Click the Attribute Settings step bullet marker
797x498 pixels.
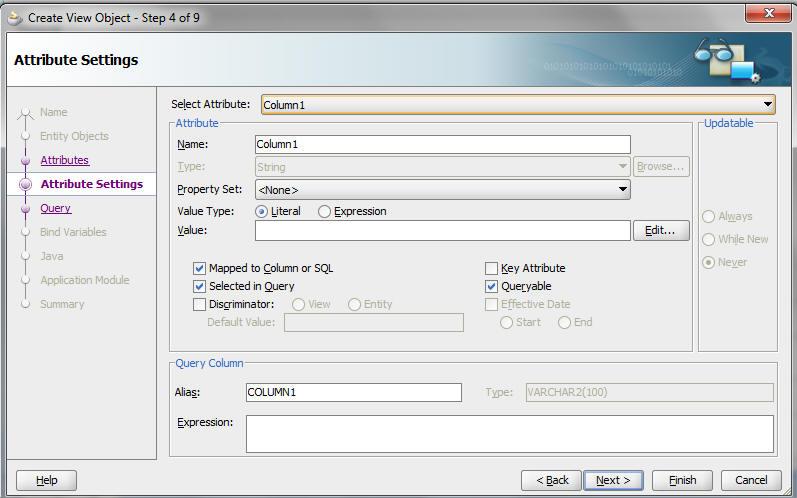pos(25,184)
